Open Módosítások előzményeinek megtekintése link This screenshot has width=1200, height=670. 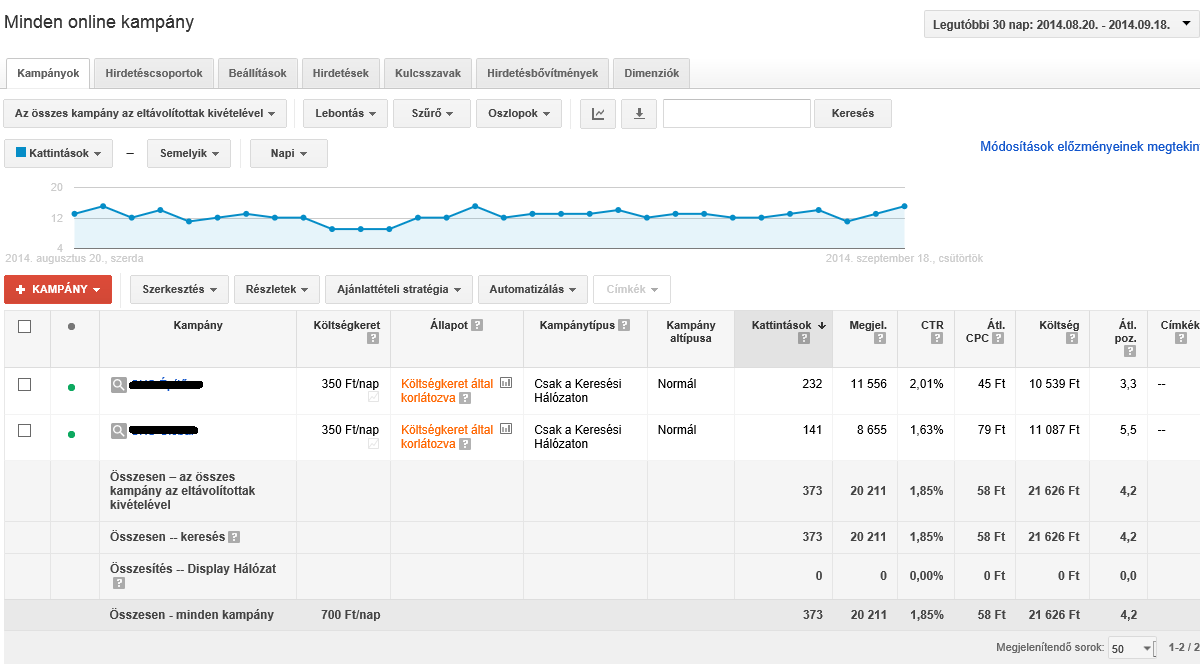pos(1089,146)
